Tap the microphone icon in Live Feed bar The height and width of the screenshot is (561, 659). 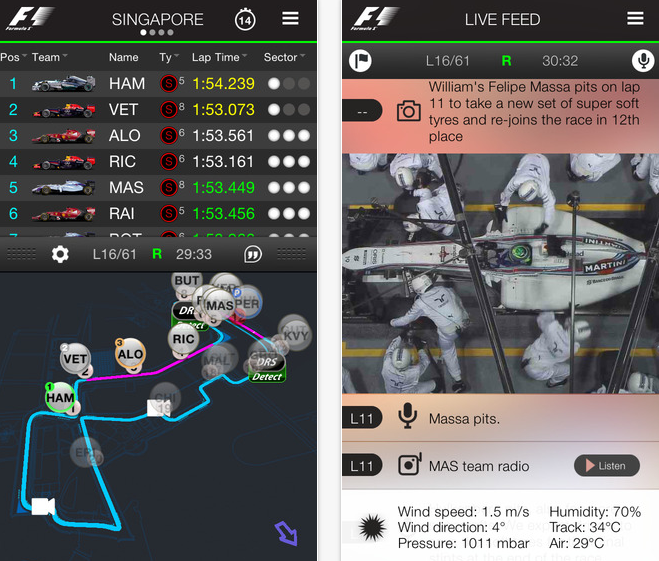pos(643,61)
